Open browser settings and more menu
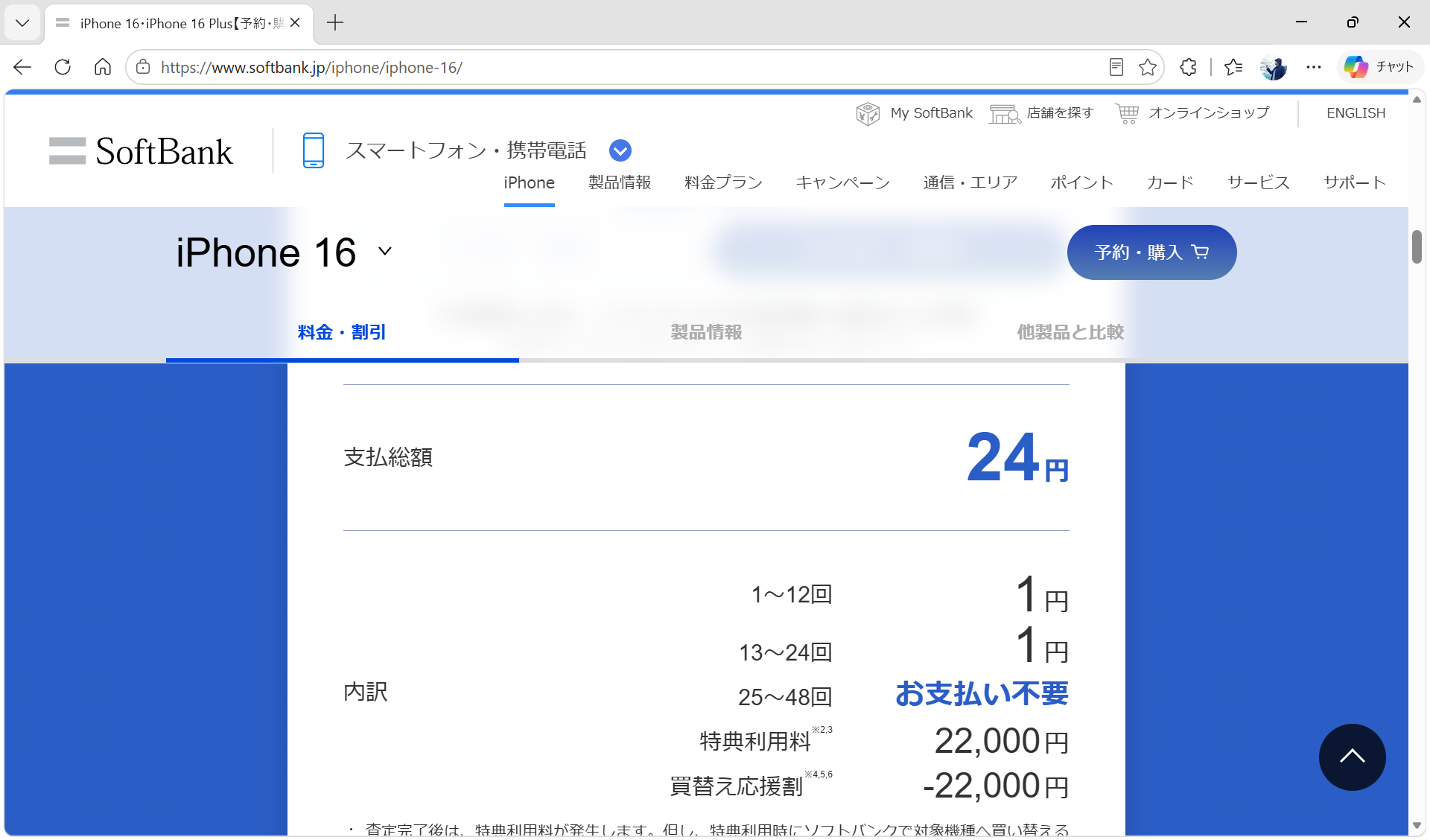 pyautogui.click(x=1314, y=67)
